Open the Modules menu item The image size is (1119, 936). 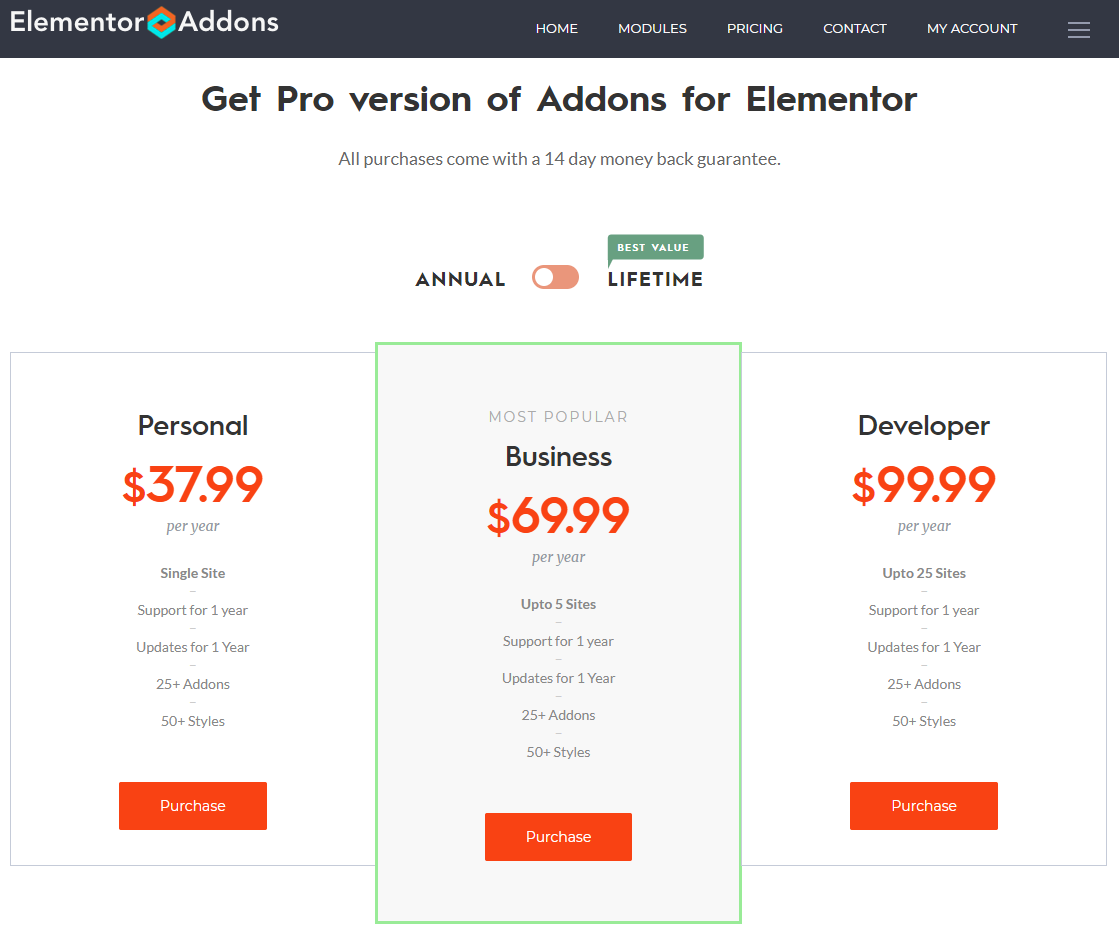pos(652,29)
